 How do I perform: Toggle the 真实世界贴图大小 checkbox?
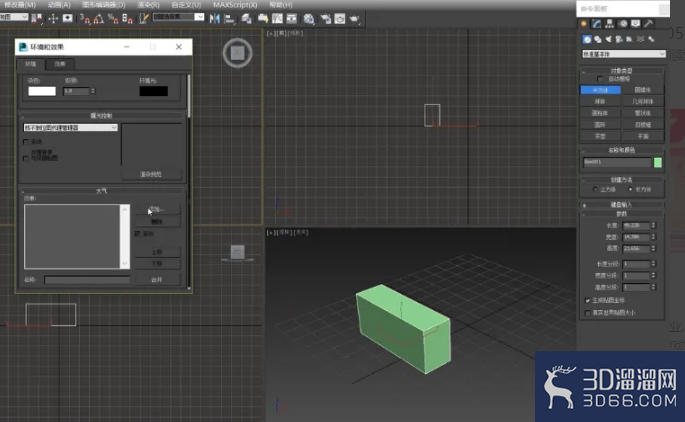[x=587, y=313]
